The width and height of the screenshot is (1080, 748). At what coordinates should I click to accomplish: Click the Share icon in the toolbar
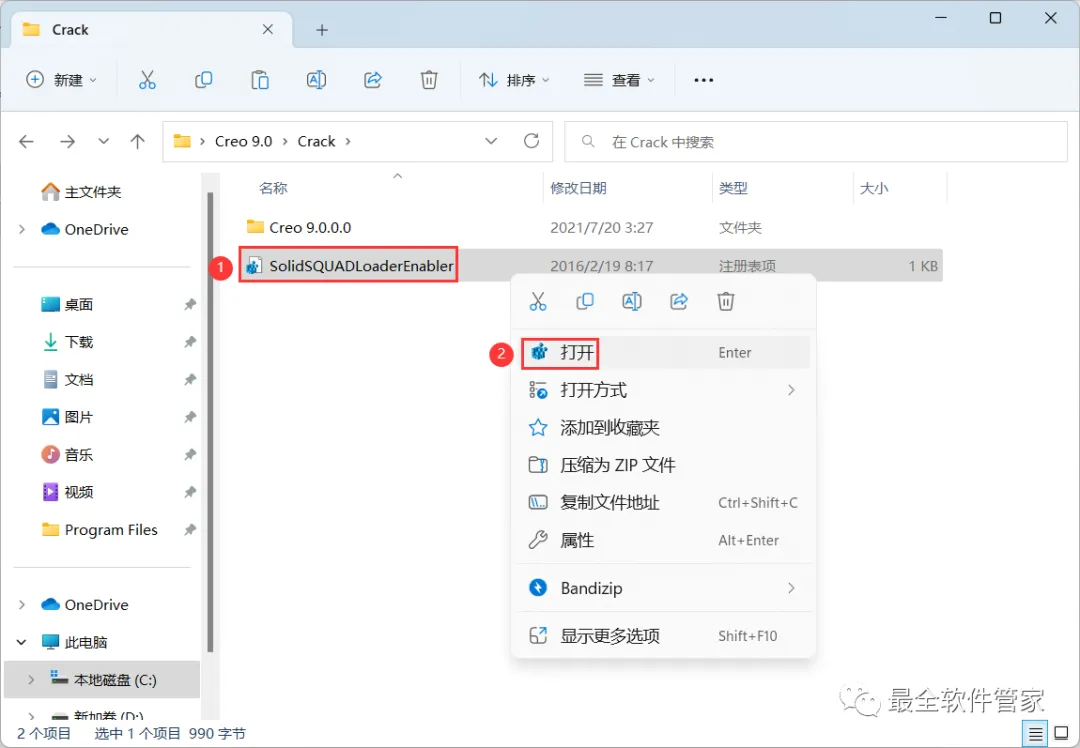click(x=373, y=80)
